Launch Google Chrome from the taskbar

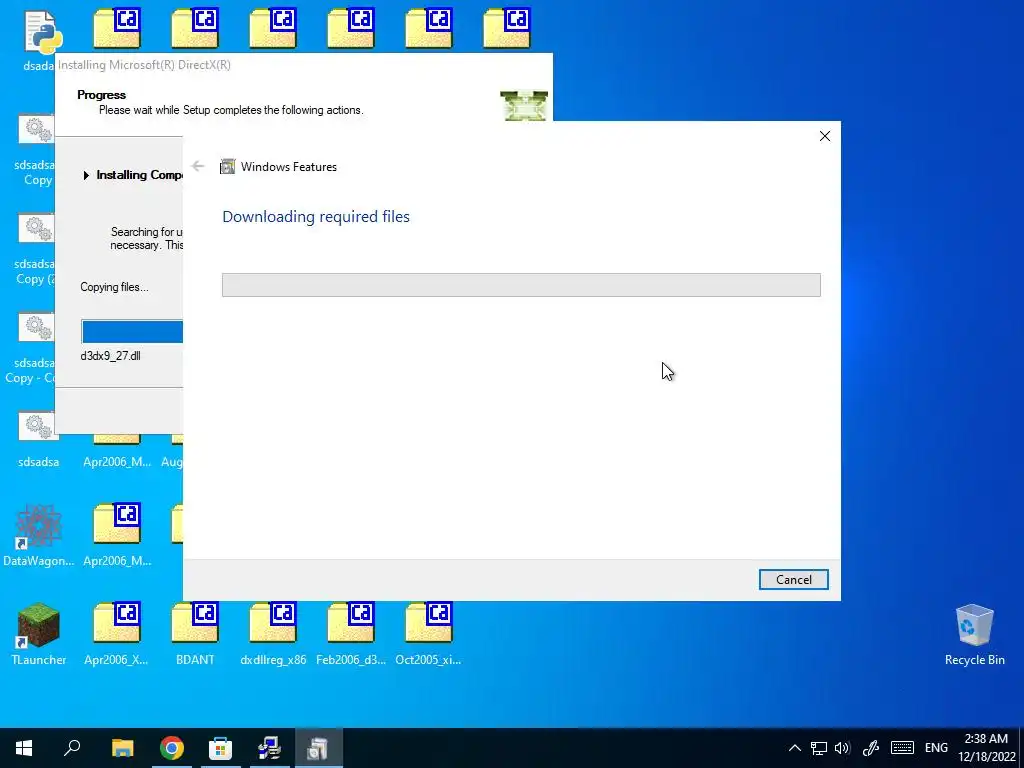pos(172,748)
